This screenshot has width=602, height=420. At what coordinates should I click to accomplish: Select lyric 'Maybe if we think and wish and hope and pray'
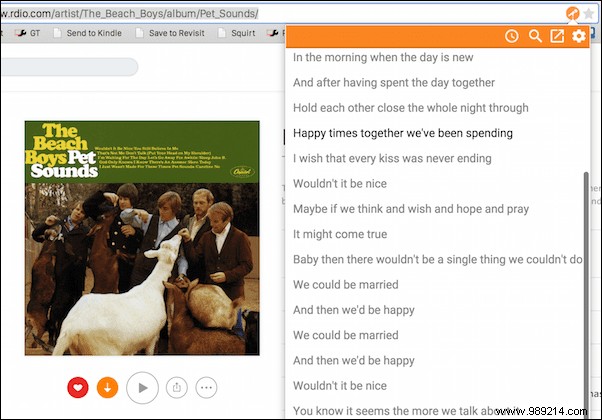tap(411, 209)
